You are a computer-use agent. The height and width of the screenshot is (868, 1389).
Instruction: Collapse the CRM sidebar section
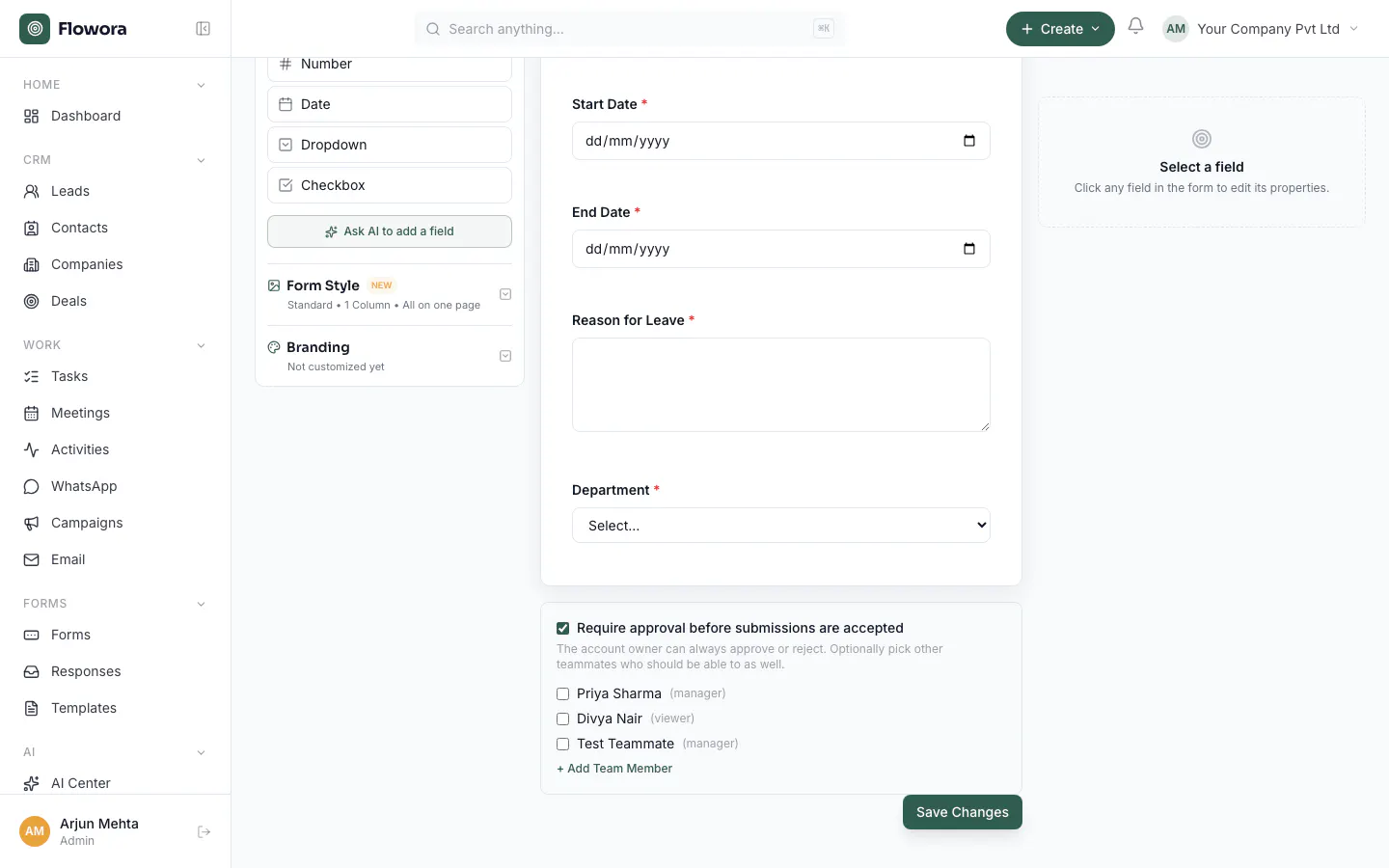coord(201,160)
